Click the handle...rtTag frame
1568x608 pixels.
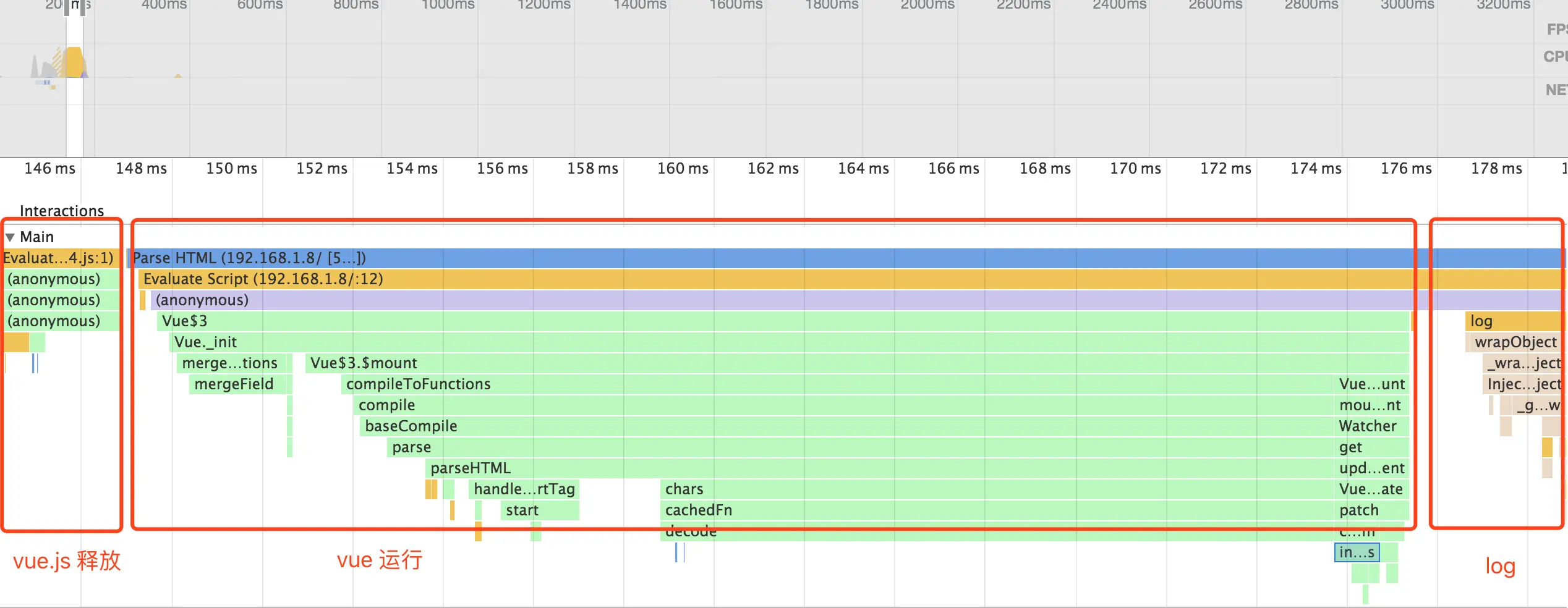click(524, 489)
